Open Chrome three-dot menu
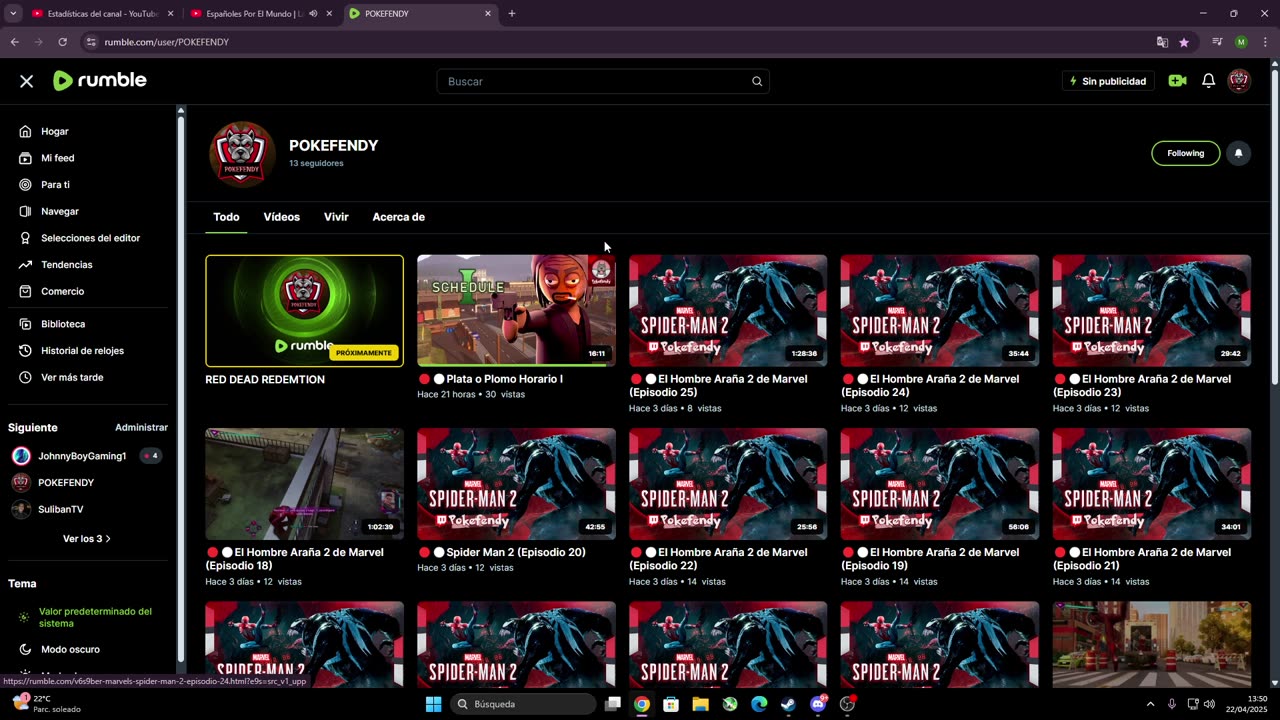The height and width of the screenshot is (720, 1280). pos(1264,42)
